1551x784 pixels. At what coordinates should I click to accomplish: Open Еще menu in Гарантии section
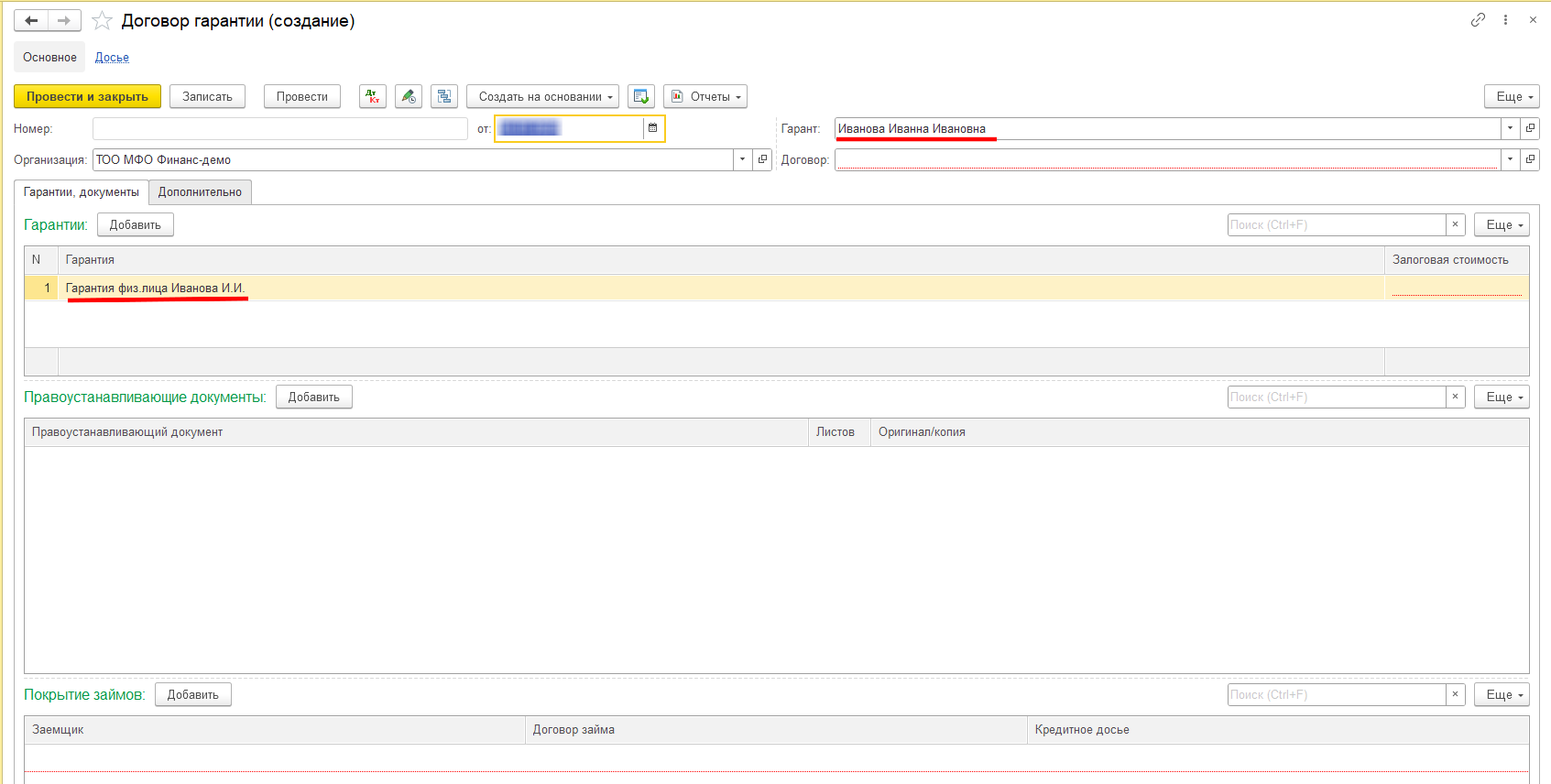[x=1502, y=224]
